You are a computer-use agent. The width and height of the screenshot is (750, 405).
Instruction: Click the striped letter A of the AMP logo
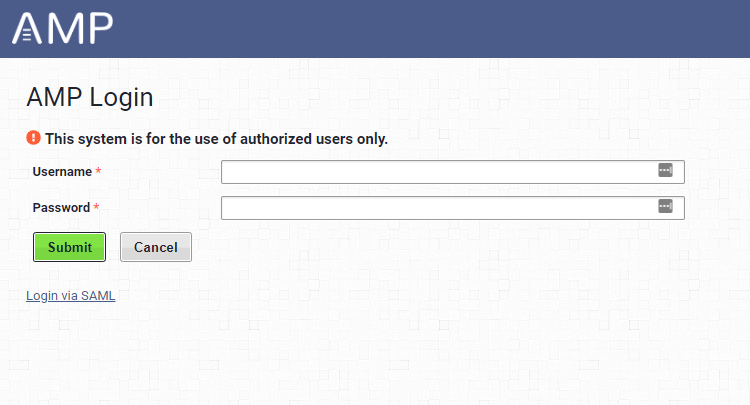pyautogui.click(x=27, y=28)
